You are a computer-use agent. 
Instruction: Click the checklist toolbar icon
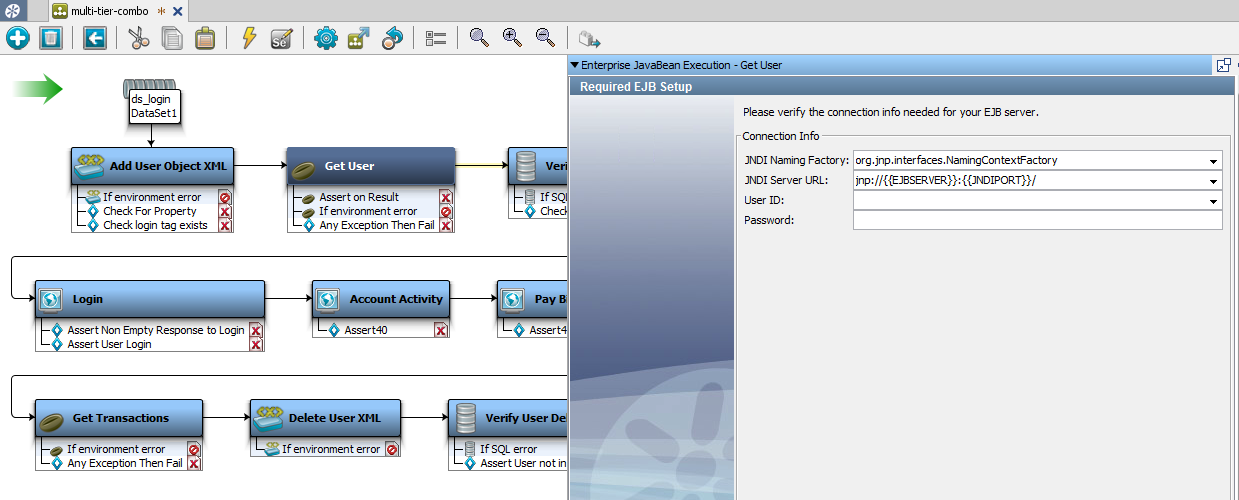click(435, 38)
